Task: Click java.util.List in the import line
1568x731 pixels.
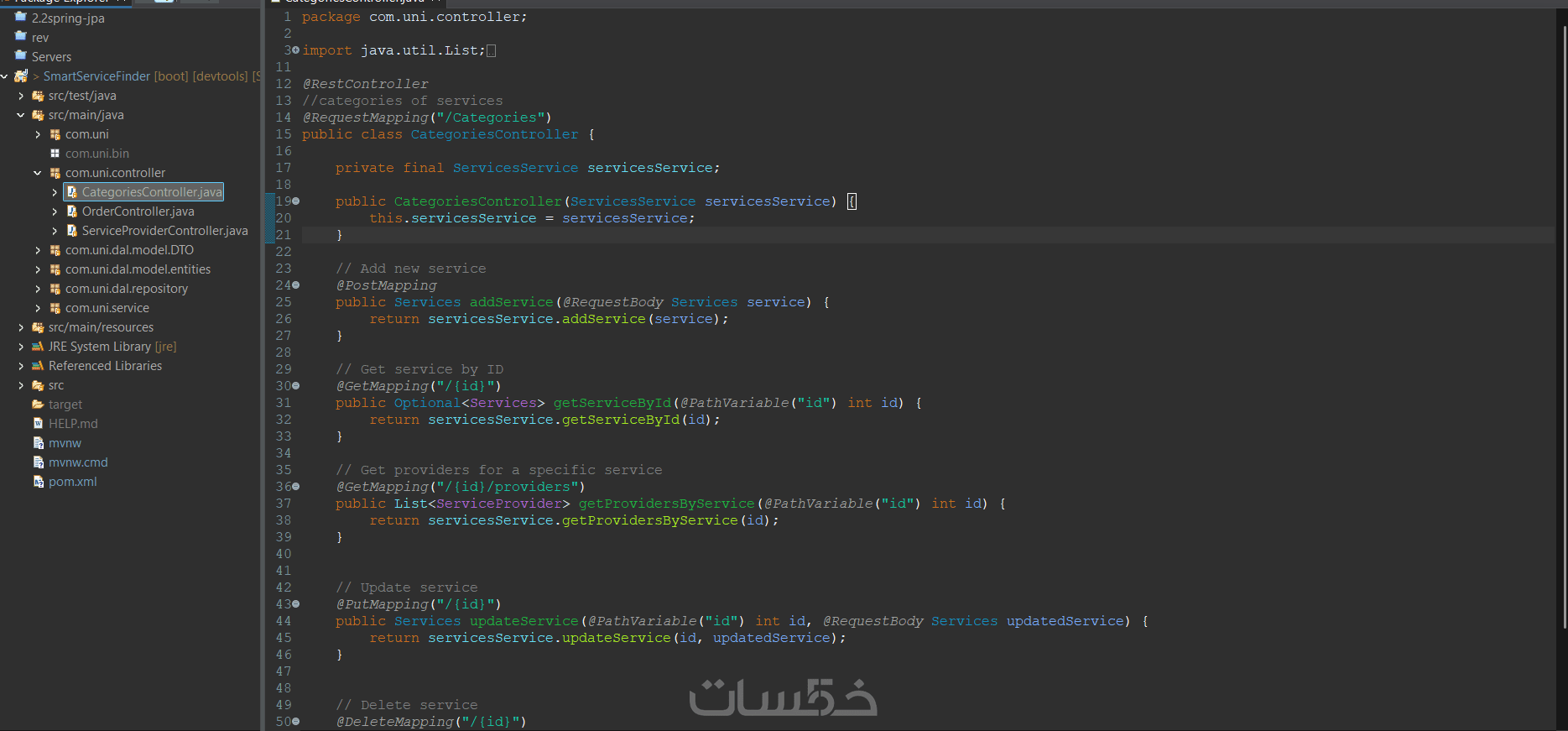Action: (419, 50)
